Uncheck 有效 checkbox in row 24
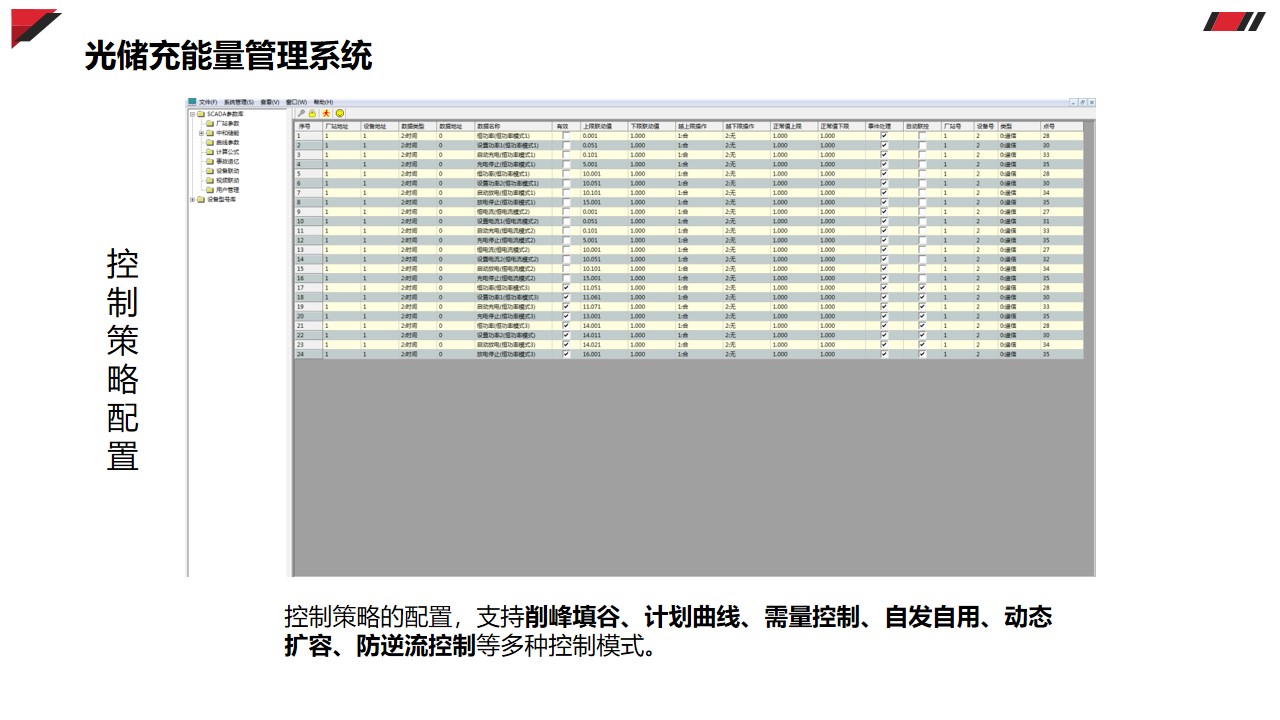The height and width of the screenshot is (720, 1280). (567, 354)
